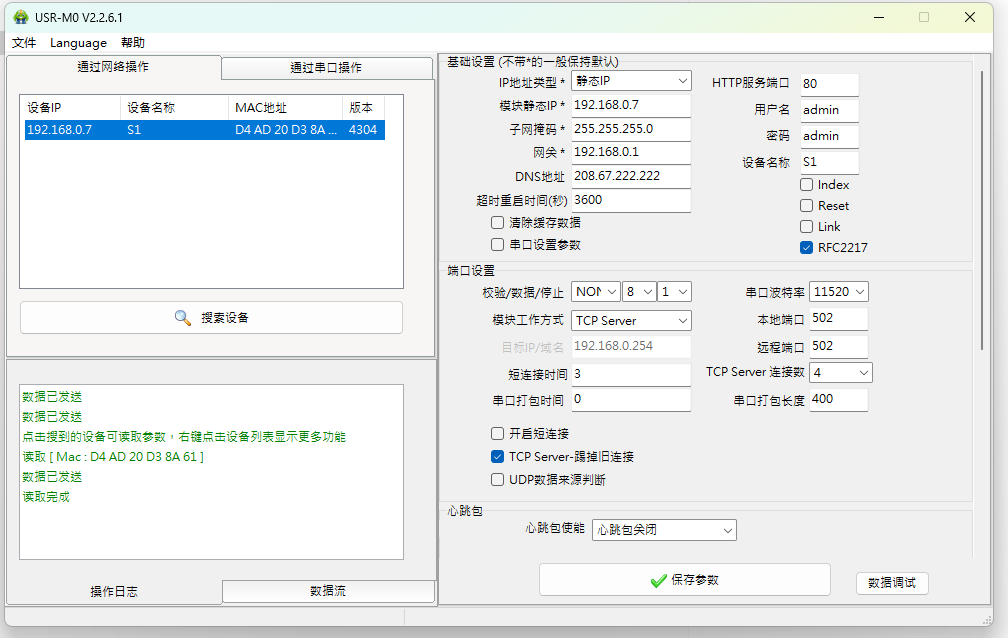Expand the 心跳包使能 dropdown

click(664, 530)
